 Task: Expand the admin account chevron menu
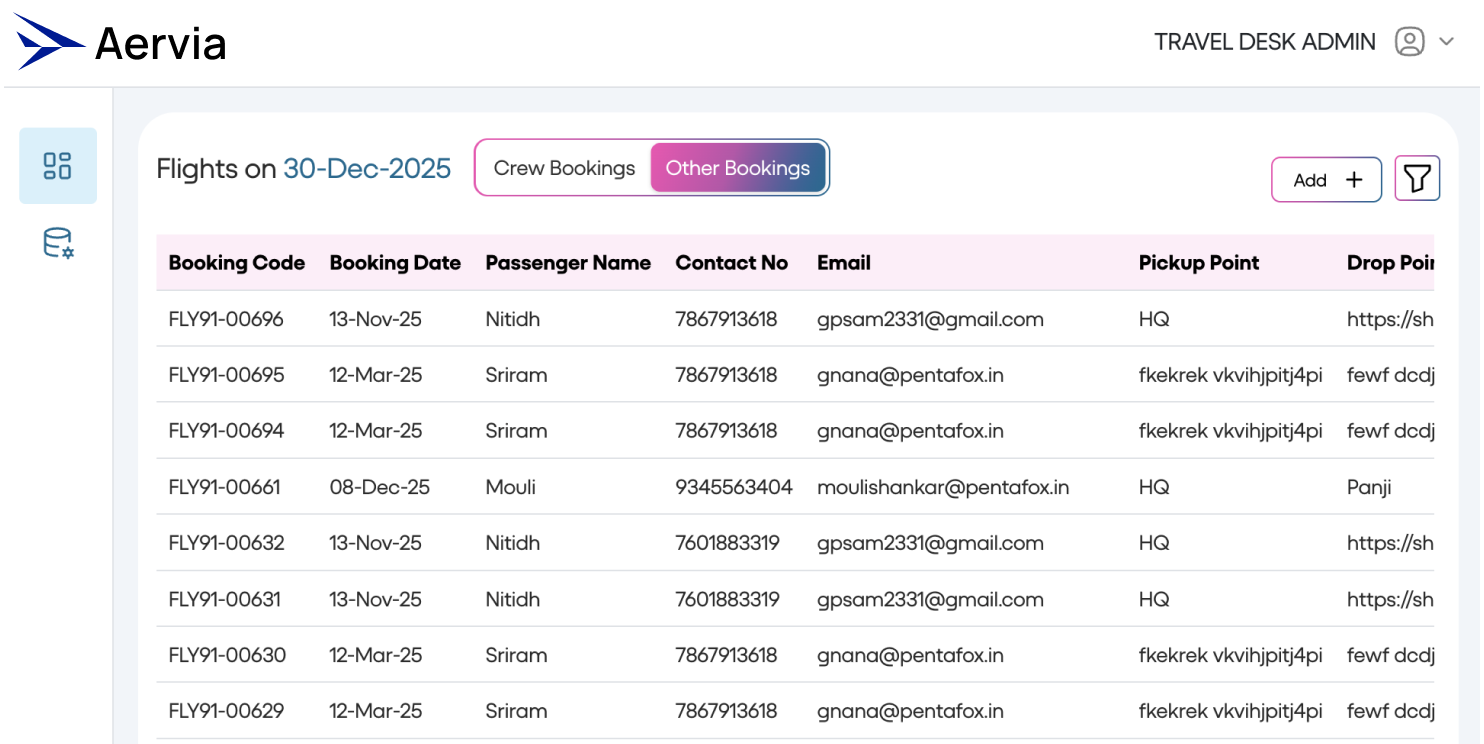pos(1447,42)
